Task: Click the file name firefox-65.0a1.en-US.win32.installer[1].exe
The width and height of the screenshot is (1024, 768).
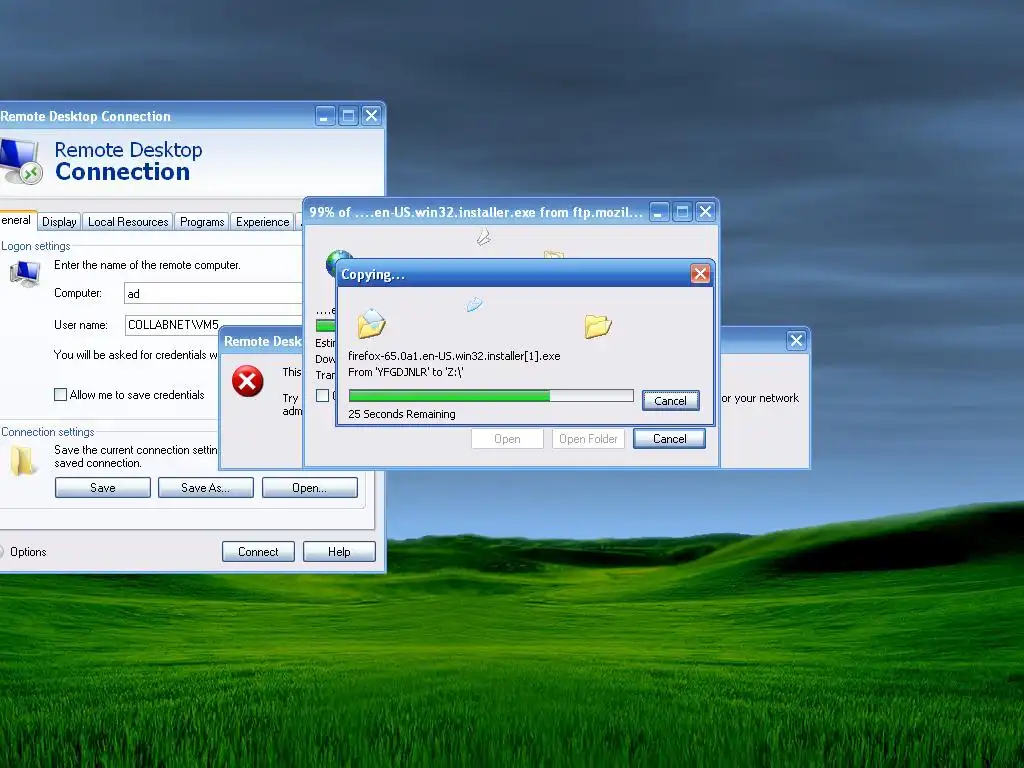Action: point(454,356)
